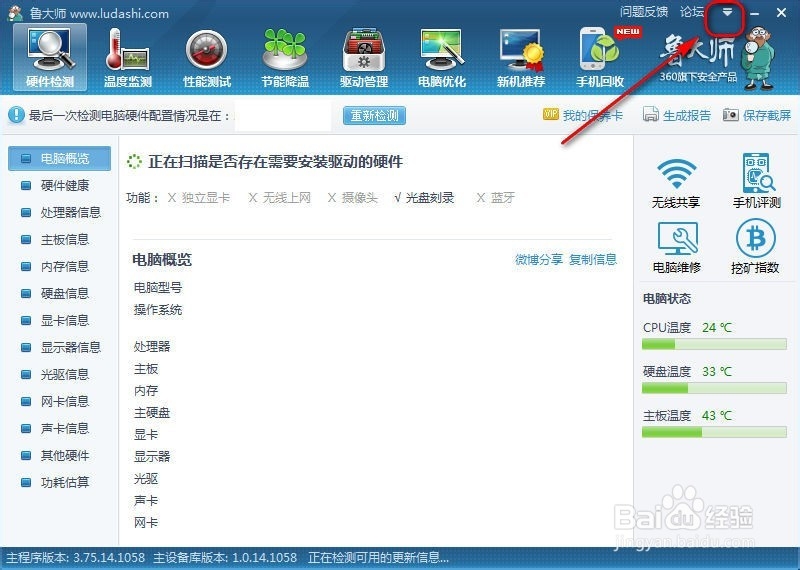Open the 硬件检测 hardware detection module

tap(50, 58)
